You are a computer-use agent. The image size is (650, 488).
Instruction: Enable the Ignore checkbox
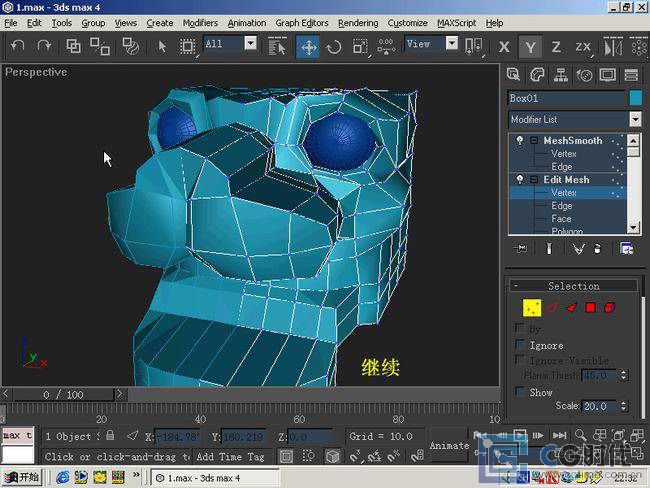pos(519,344)
